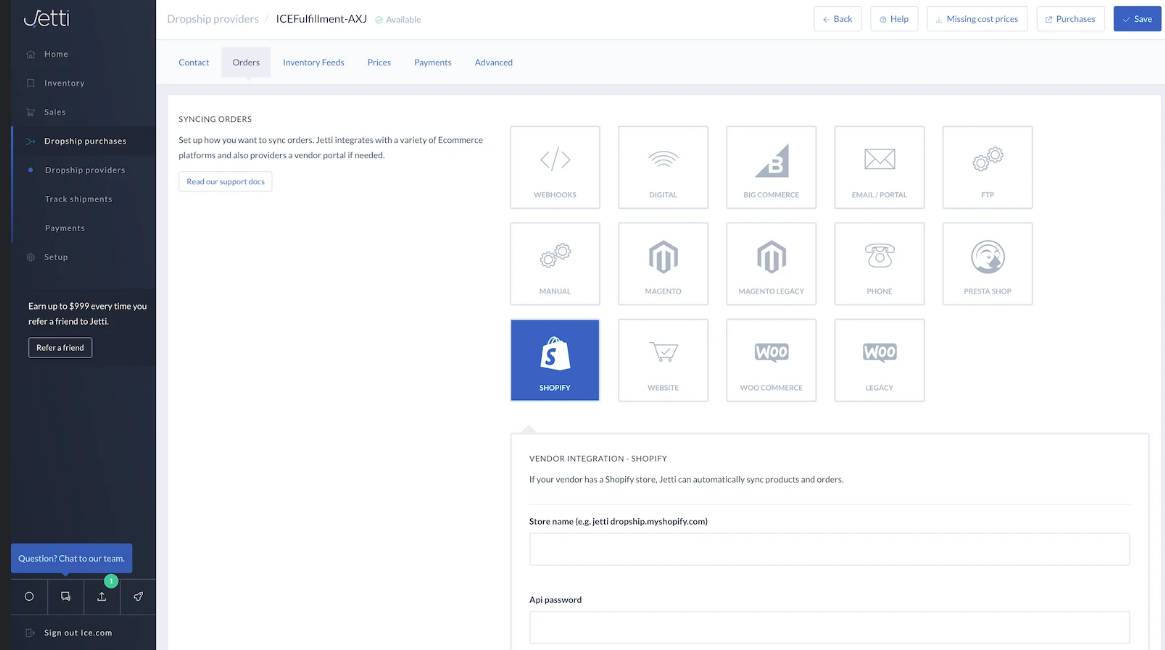1165x650 pixels.
Task: Switch to the Contact tab
Action: point(194,62)
